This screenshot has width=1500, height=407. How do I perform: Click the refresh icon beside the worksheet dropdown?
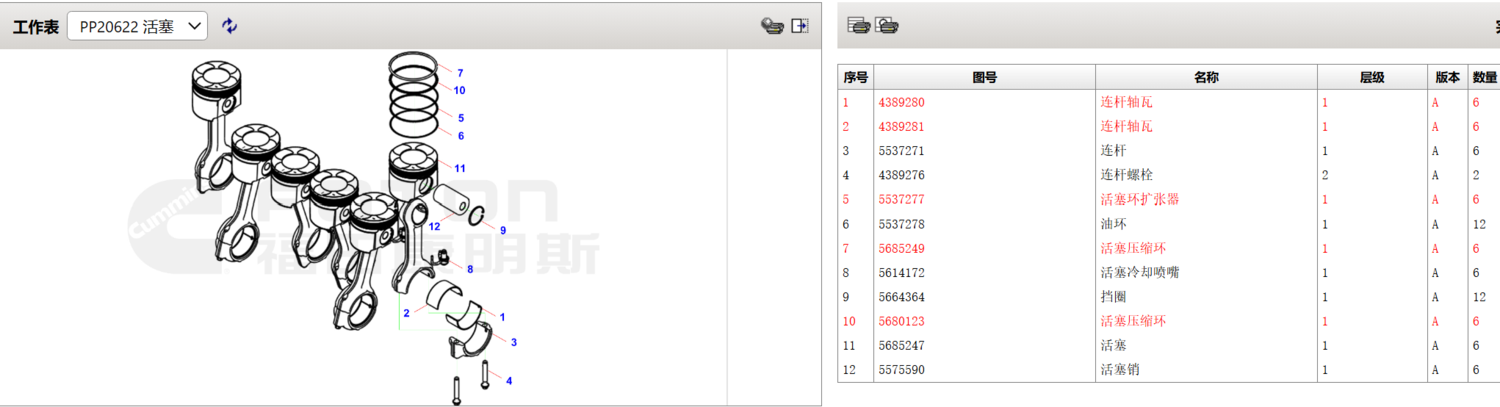click(x=230, y=26)
